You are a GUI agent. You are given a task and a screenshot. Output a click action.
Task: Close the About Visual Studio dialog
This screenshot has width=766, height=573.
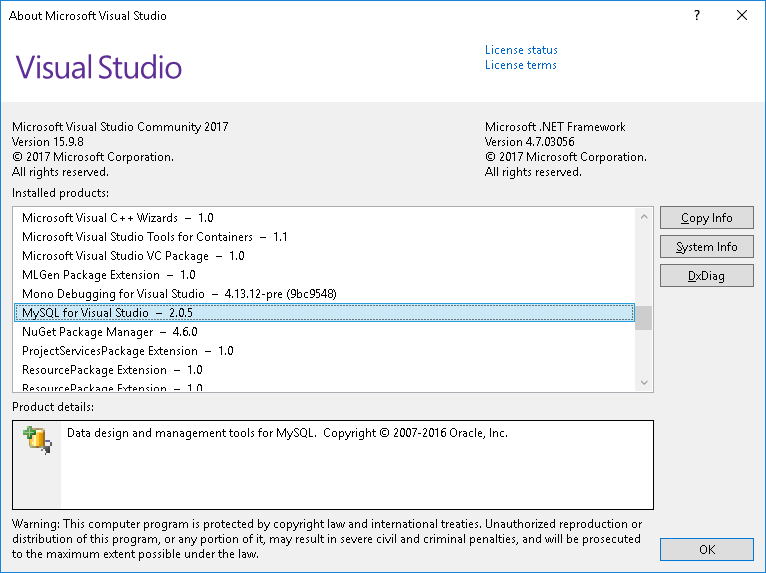(x=741, y=16)
